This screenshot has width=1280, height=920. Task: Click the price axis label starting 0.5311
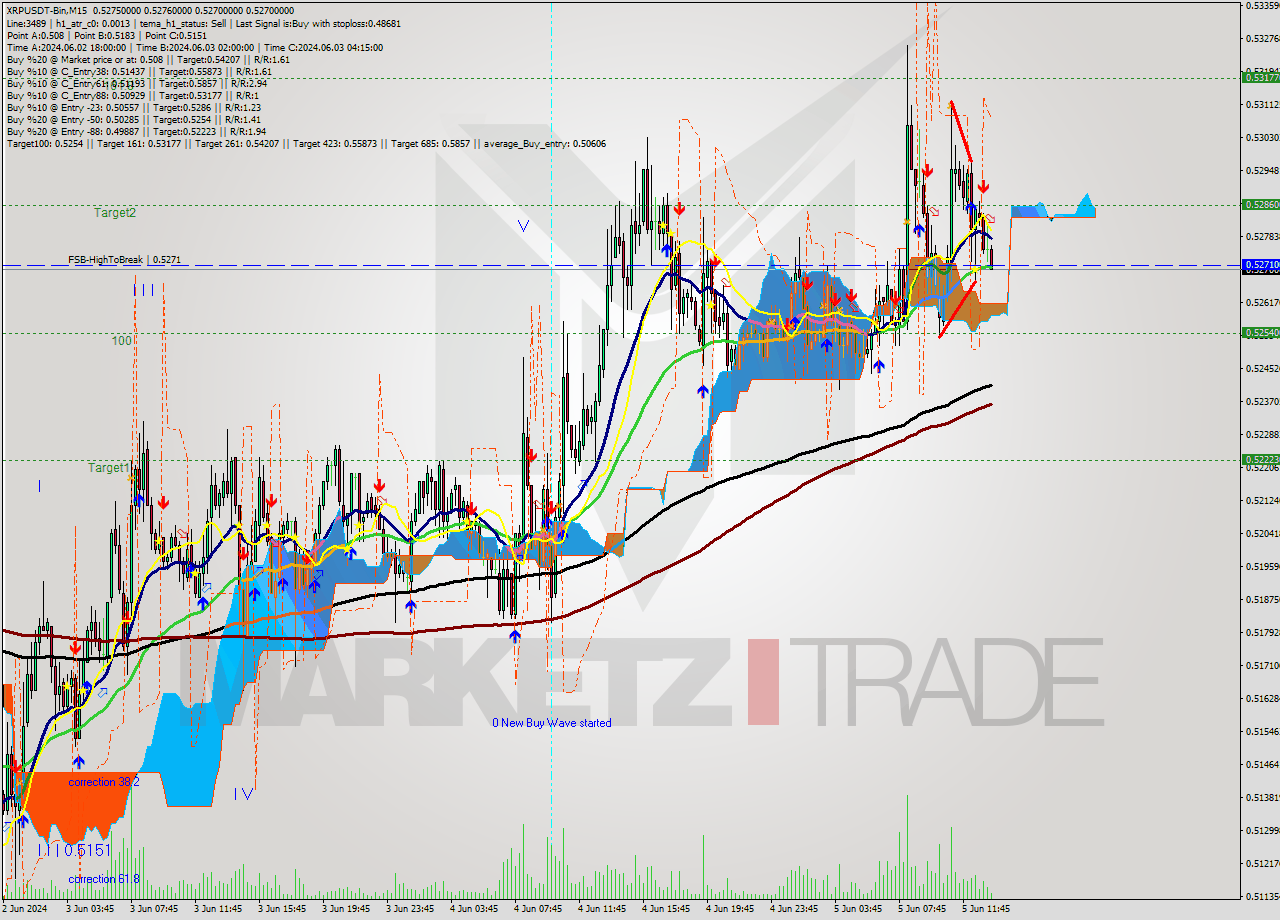(1261, 104)
